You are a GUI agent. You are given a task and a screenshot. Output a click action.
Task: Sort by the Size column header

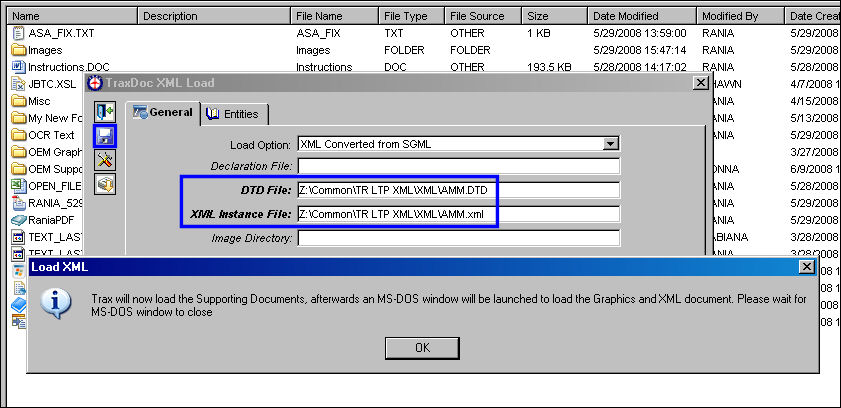click(x=555, y=16)
